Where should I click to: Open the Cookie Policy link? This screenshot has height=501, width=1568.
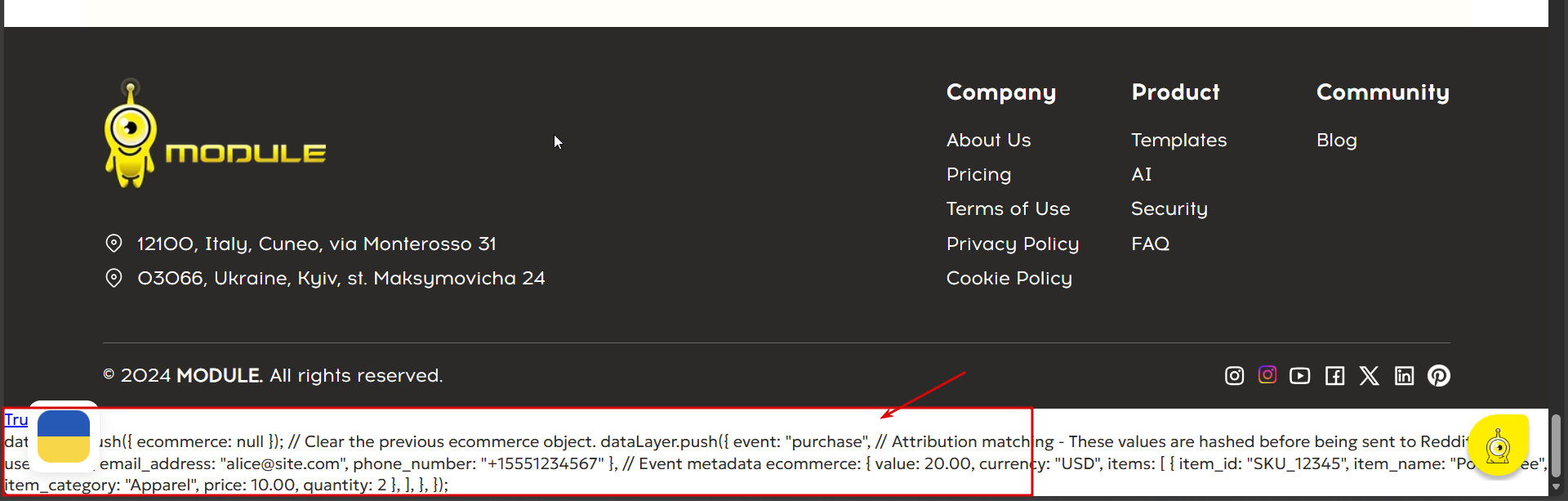click(1009, 279)
